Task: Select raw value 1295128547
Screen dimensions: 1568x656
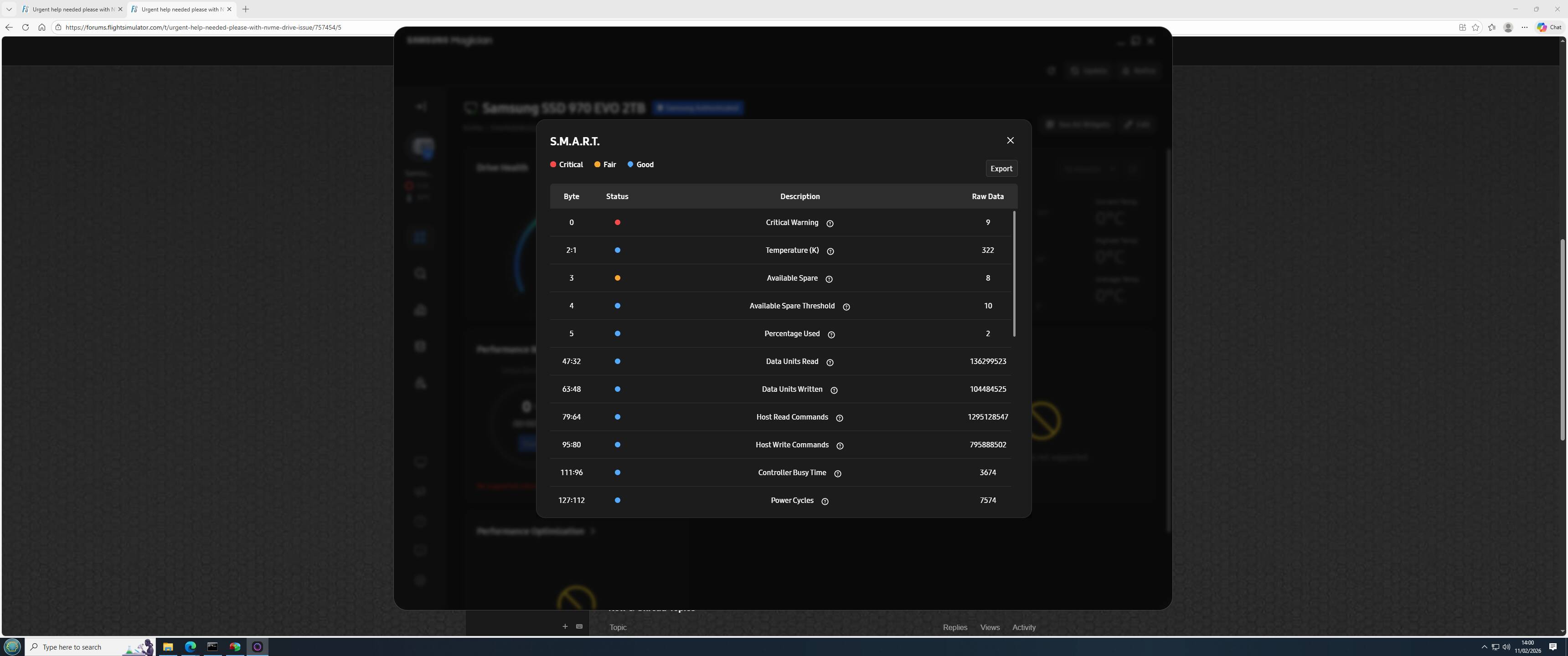Action: pyautogui.click(x=988, y=417)
